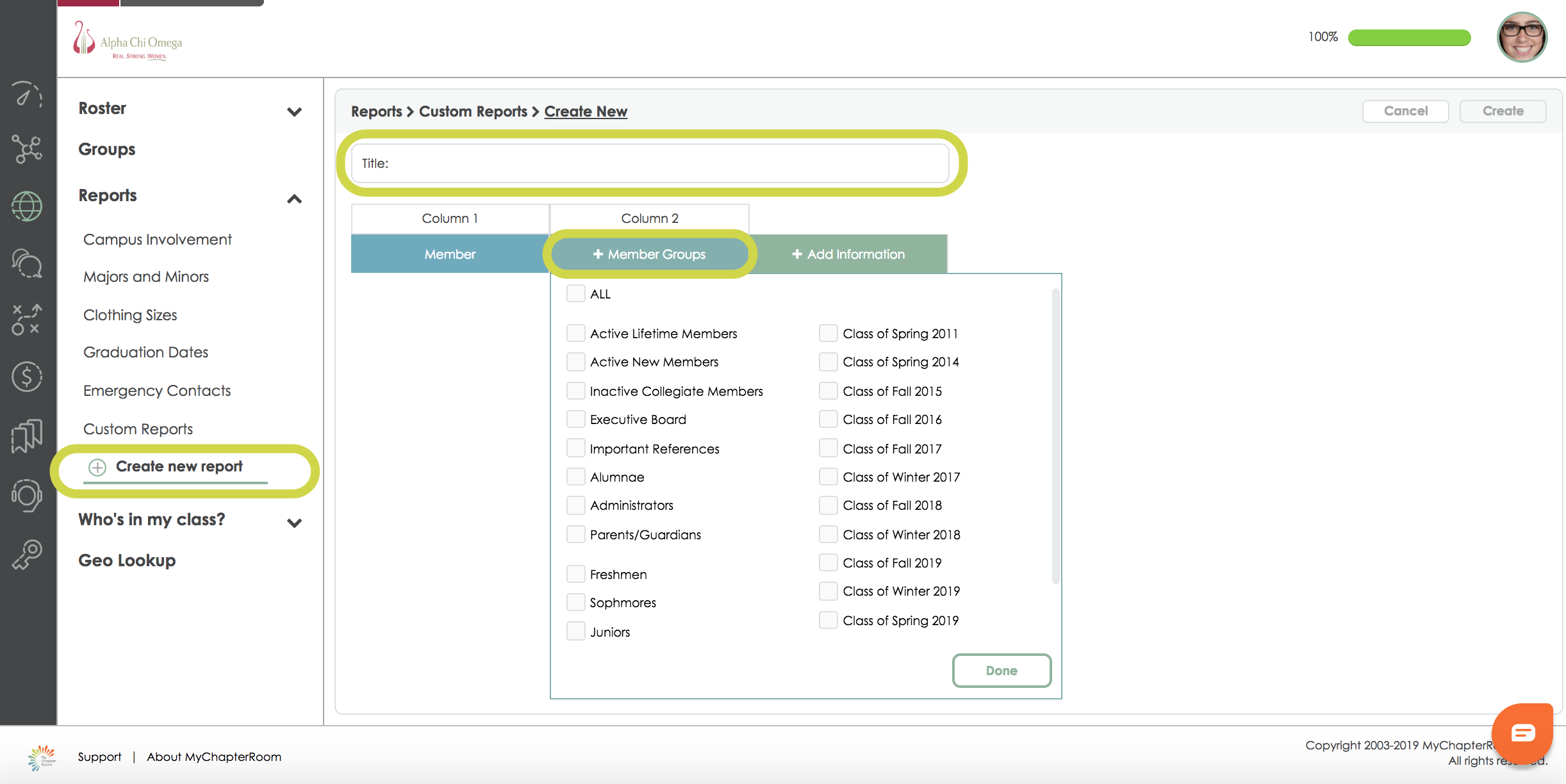
Task: Click the dashboard speedometer sidebar icon
Action: (27, 95)
